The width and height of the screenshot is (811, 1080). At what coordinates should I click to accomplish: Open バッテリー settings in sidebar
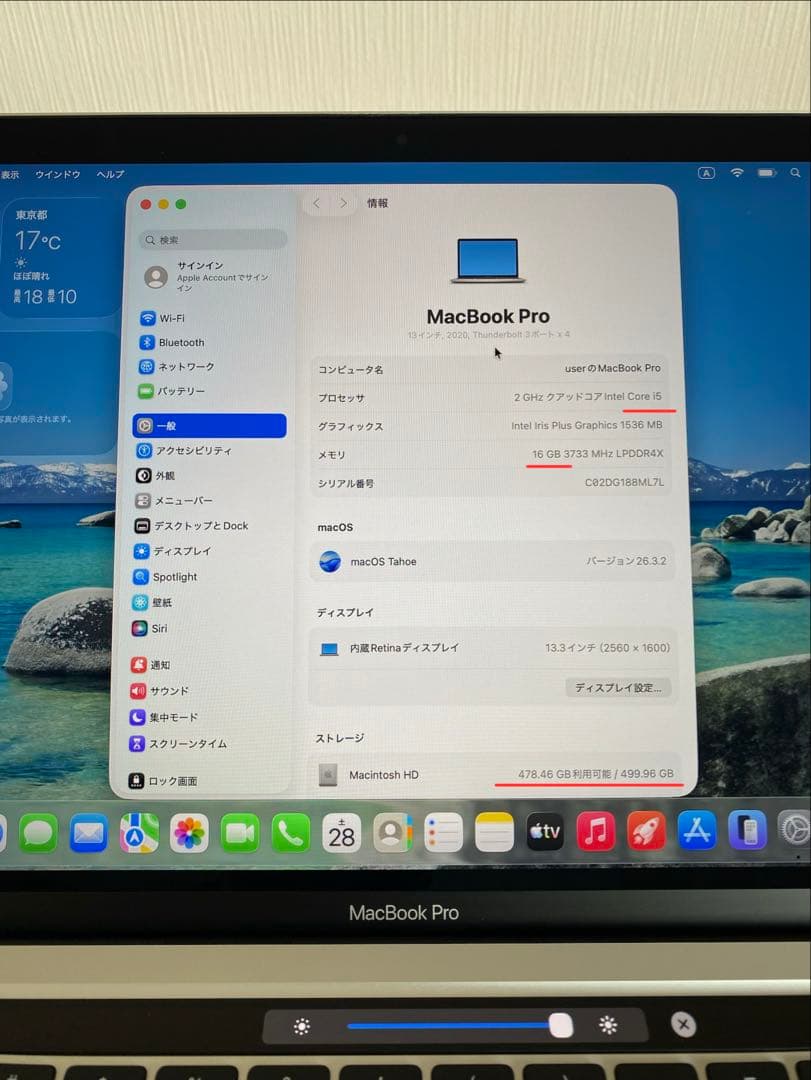[x=172, y=391]
